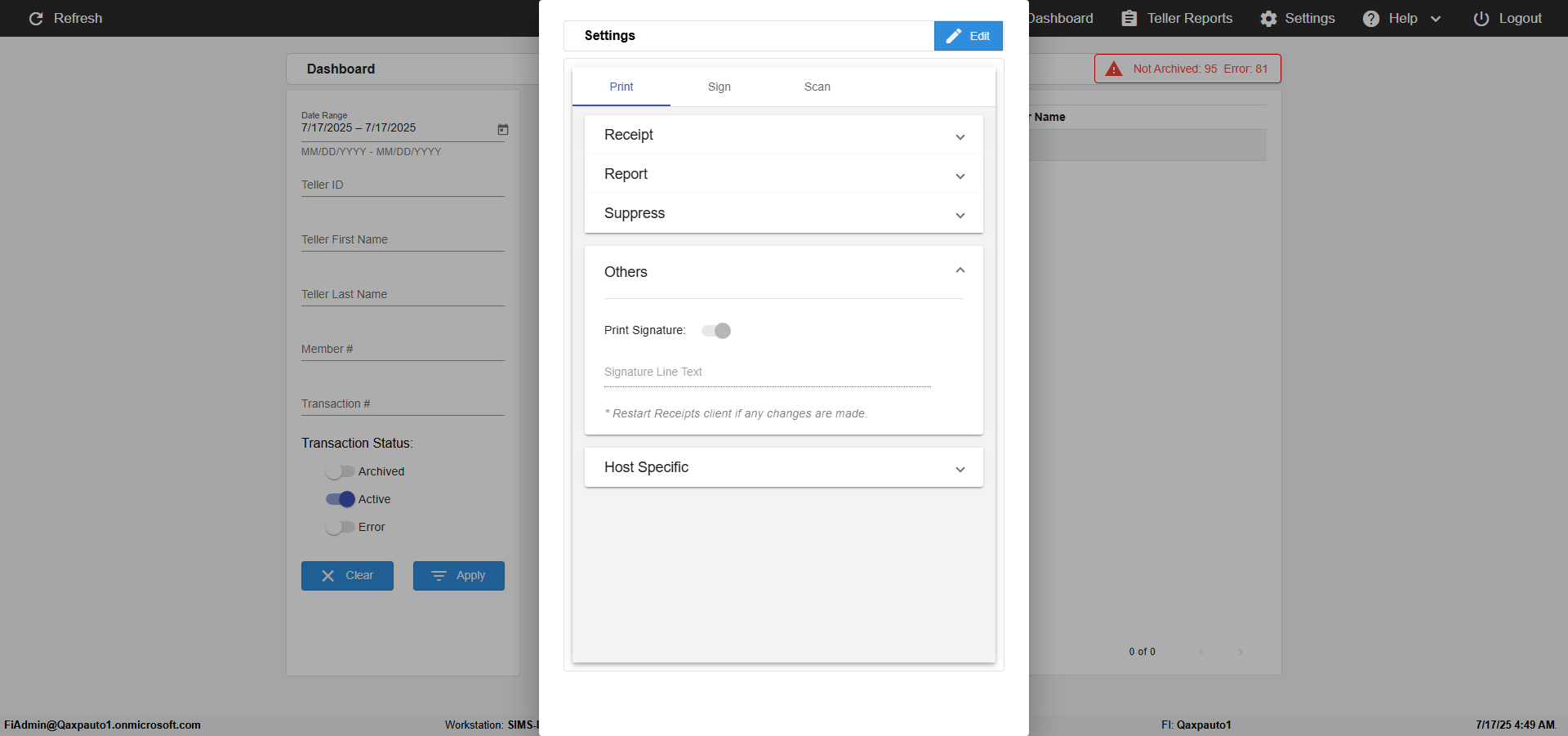
Task: Click the red warning triangle icon
Action: [x=1114, y=69]
